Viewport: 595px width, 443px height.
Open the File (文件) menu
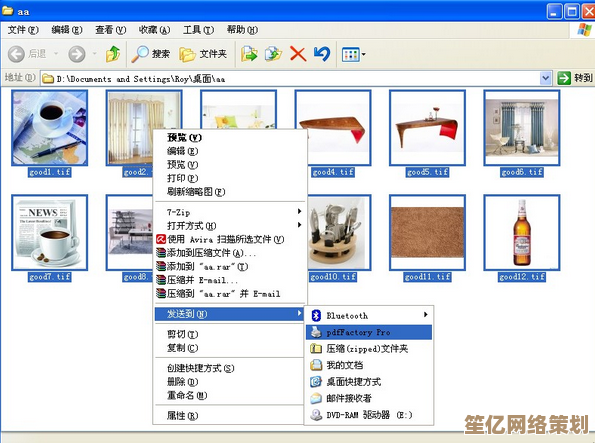click(x=23, y=30)
